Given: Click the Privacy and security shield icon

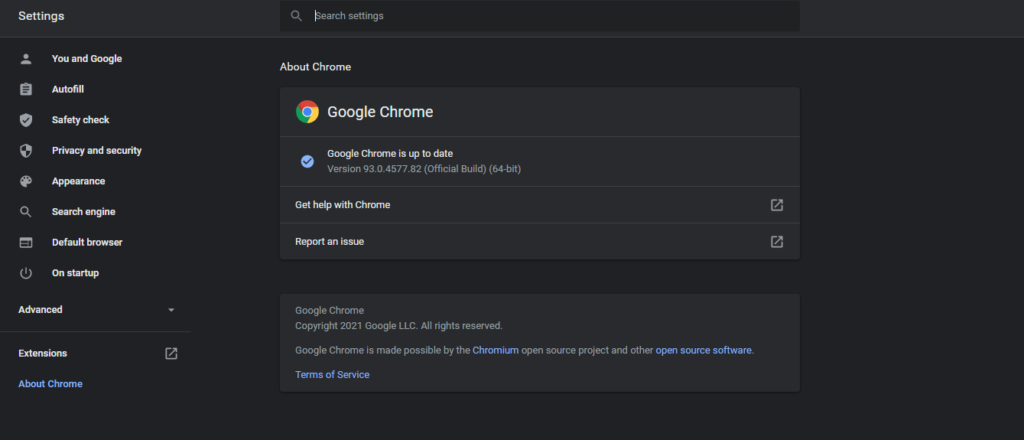Looking at the screenshot, I should 26,151.
